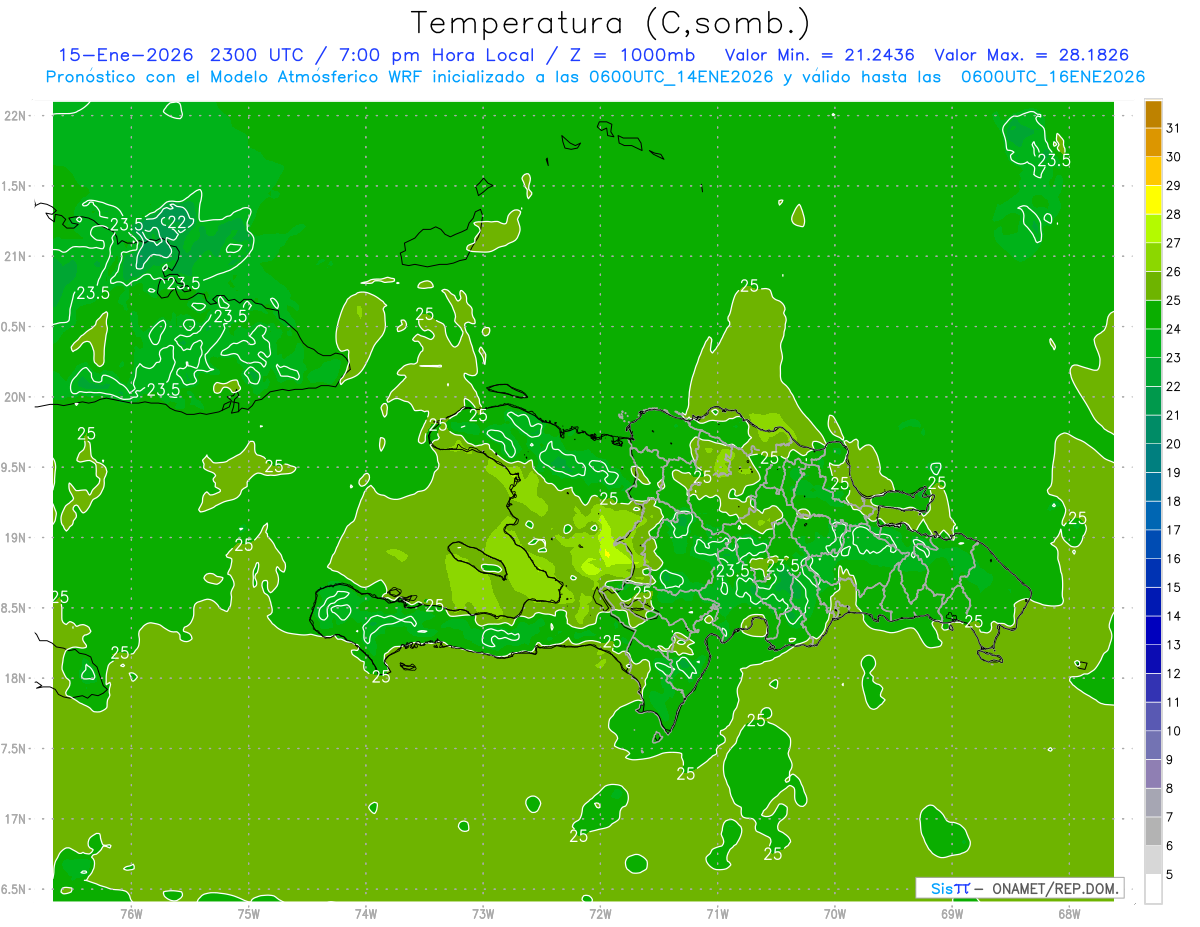
Task: Click the purple band between 8 and 9
Action: (1153, 774)
